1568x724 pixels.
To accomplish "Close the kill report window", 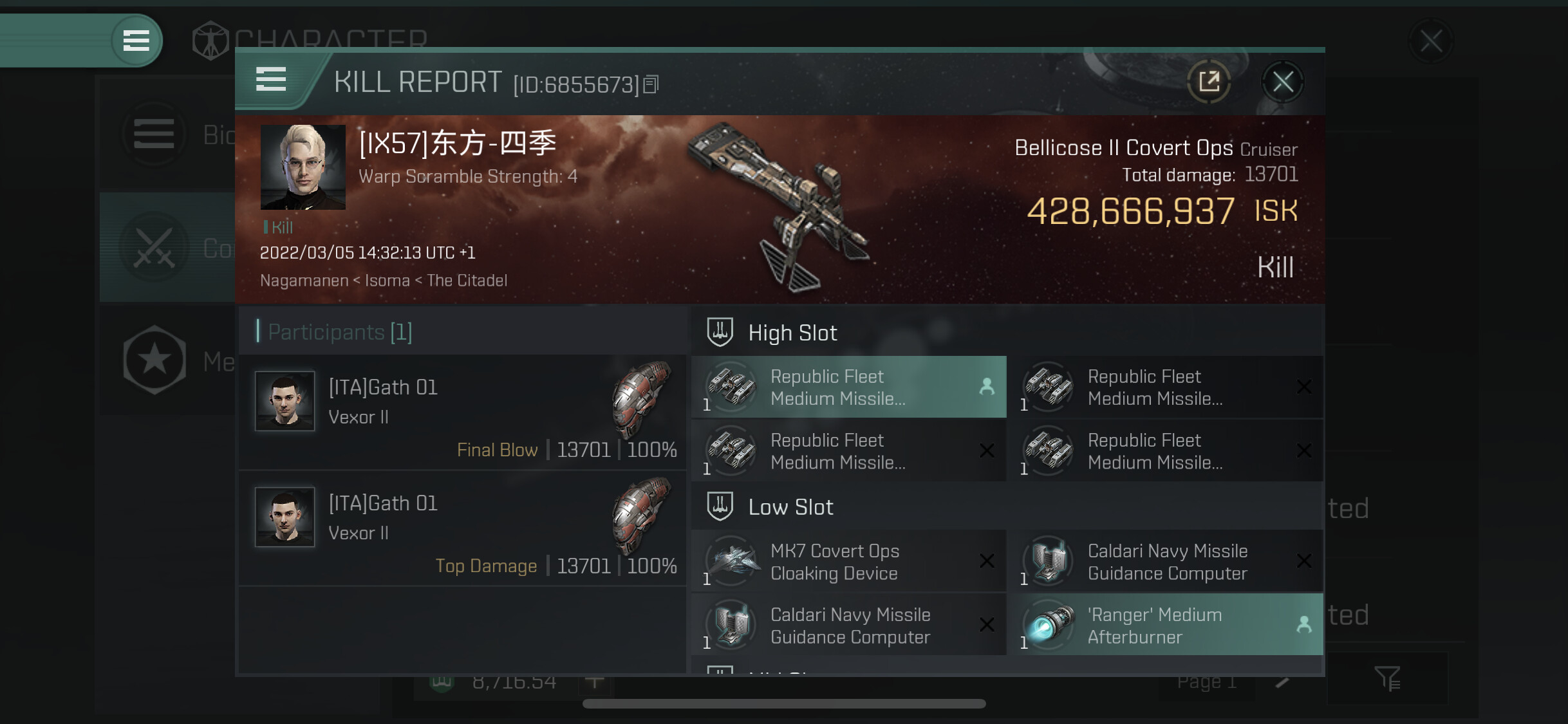I will click(x=1282, y=82).
